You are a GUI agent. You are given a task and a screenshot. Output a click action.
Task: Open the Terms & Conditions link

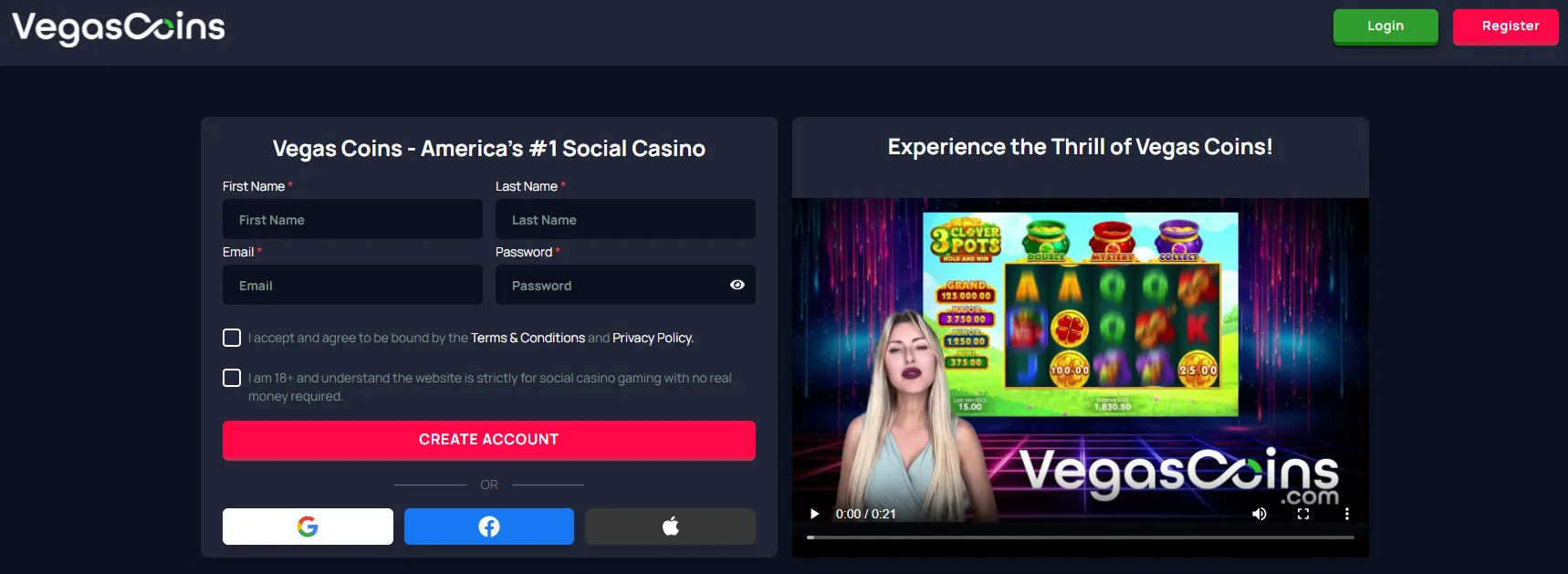[x=528, y=338]
